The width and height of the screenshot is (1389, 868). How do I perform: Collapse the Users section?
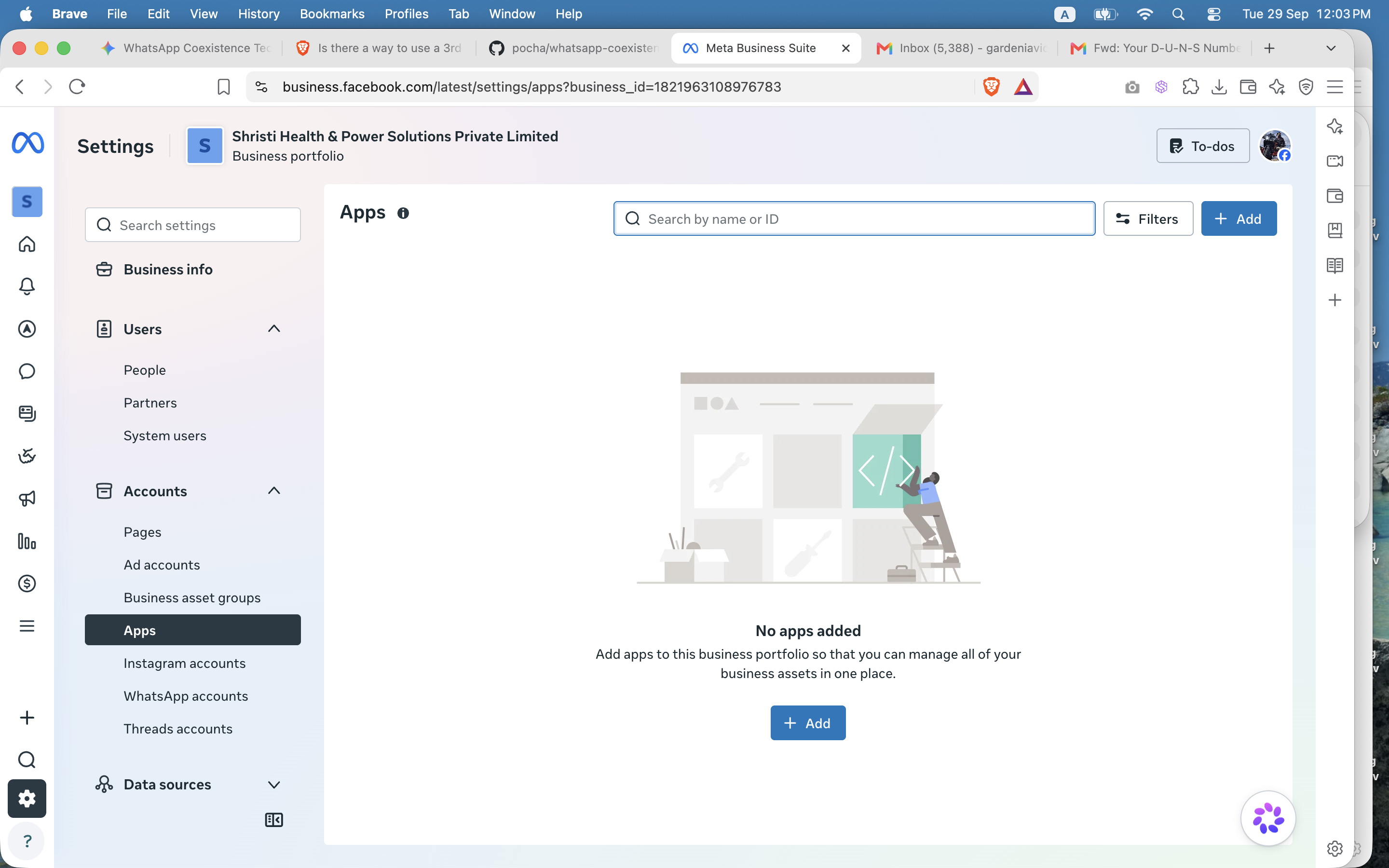(x=274, y=329)
